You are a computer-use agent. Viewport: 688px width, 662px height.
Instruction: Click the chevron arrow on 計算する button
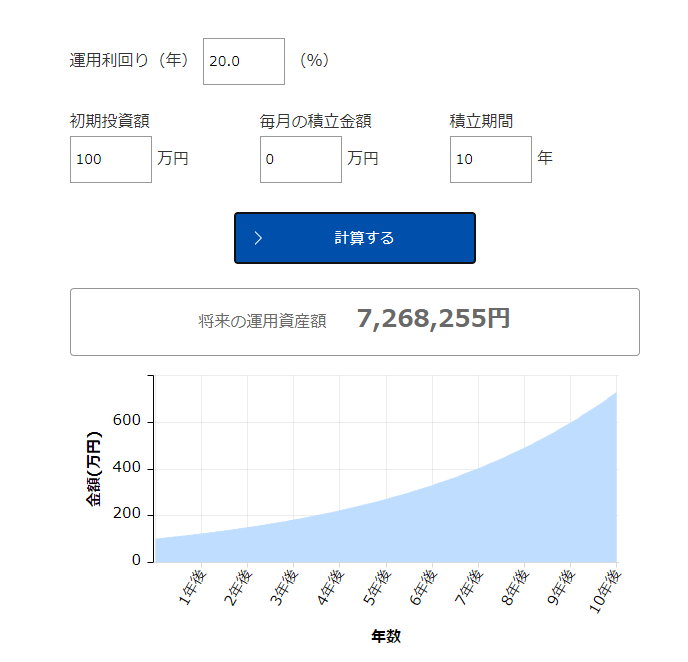pos(258,238)
